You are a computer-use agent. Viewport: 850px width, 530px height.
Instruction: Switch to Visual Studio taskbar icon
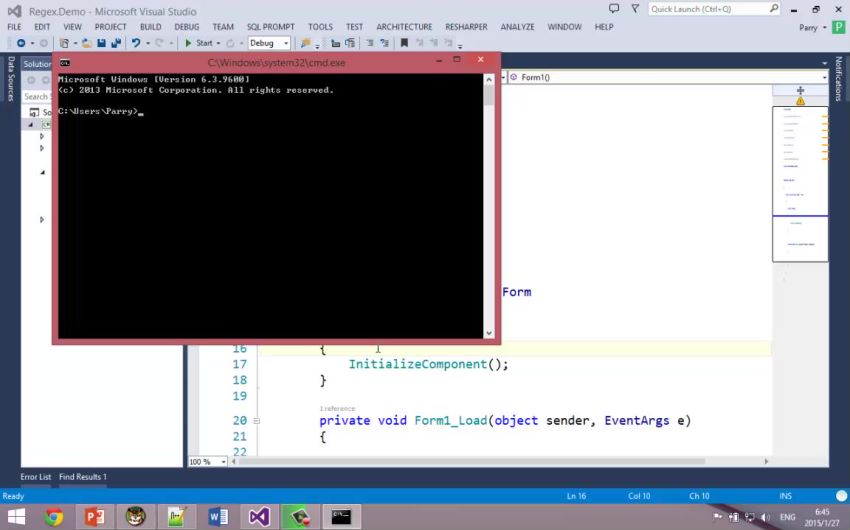[259, 516]
